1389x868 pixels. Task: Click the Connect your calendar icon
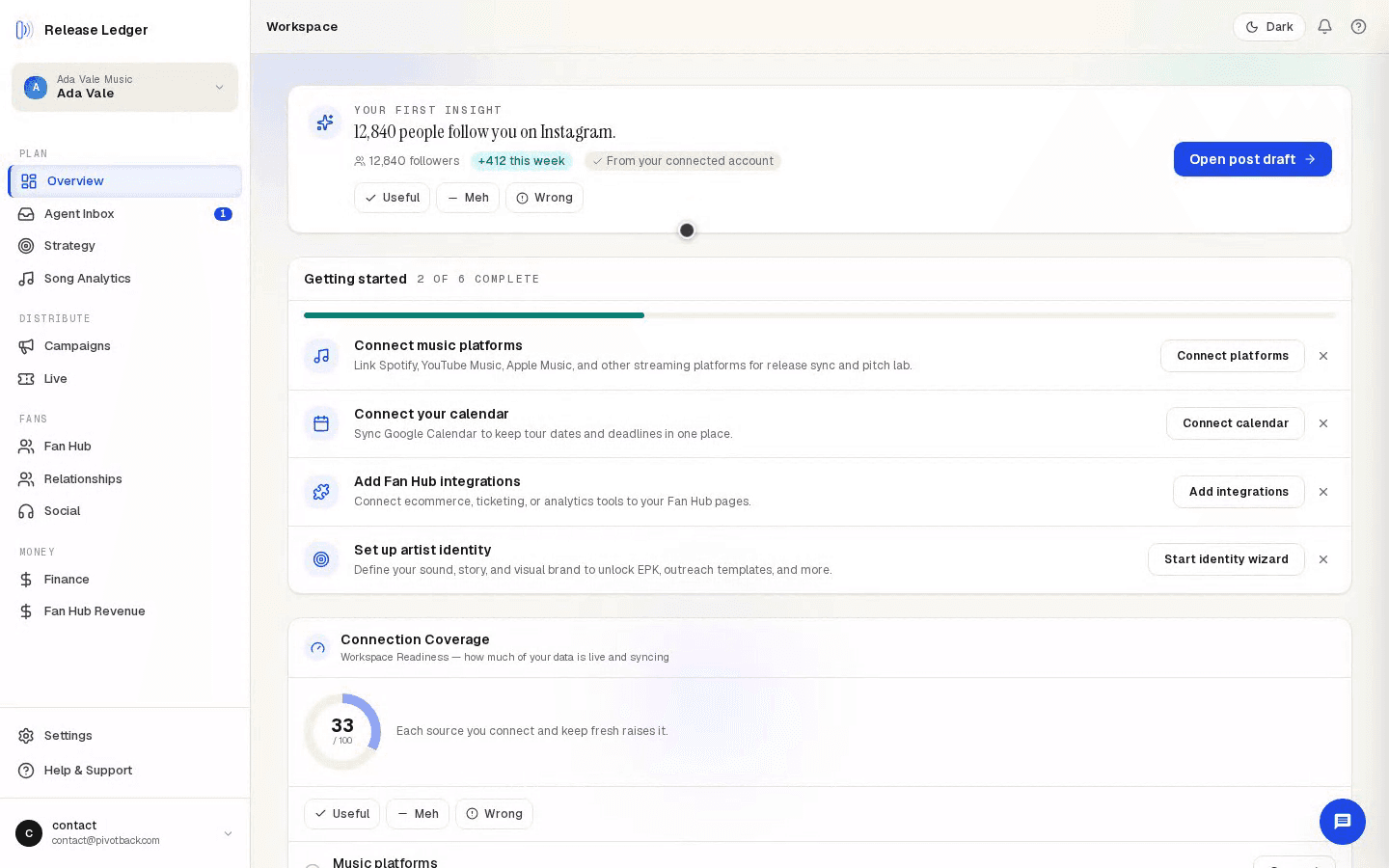point(321,423)
